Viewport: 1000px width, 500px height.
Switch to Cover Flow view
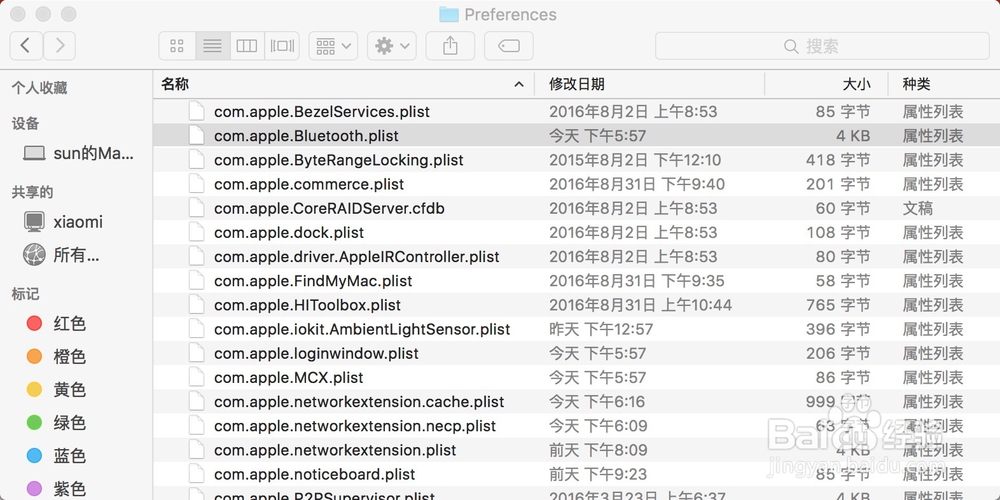tap(282, 46)
